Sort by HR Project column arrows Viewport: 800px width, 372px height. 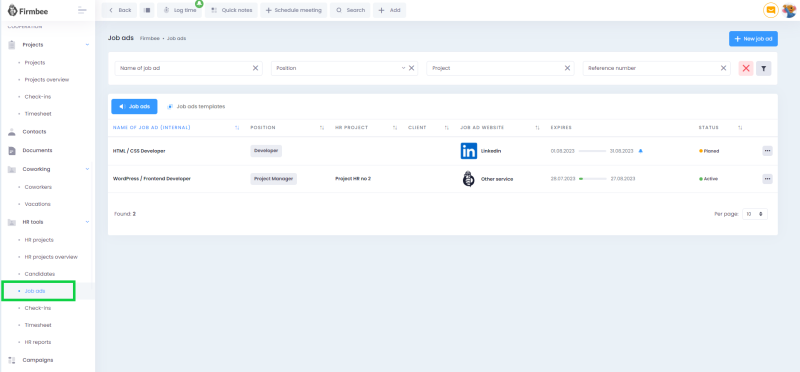[x=395, y=128]
